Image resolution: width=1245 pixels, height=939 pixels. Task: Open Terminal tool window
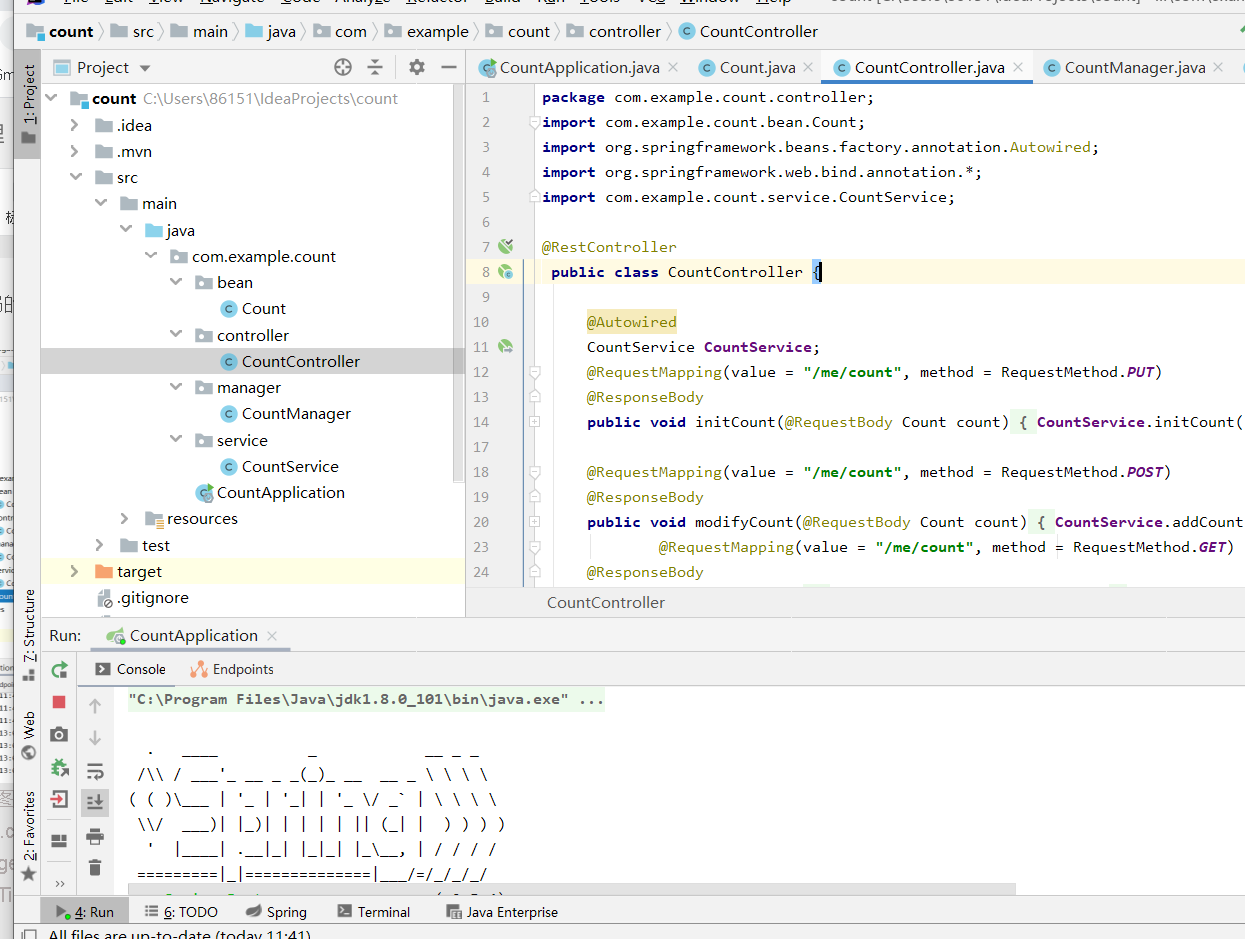point(374,912)
